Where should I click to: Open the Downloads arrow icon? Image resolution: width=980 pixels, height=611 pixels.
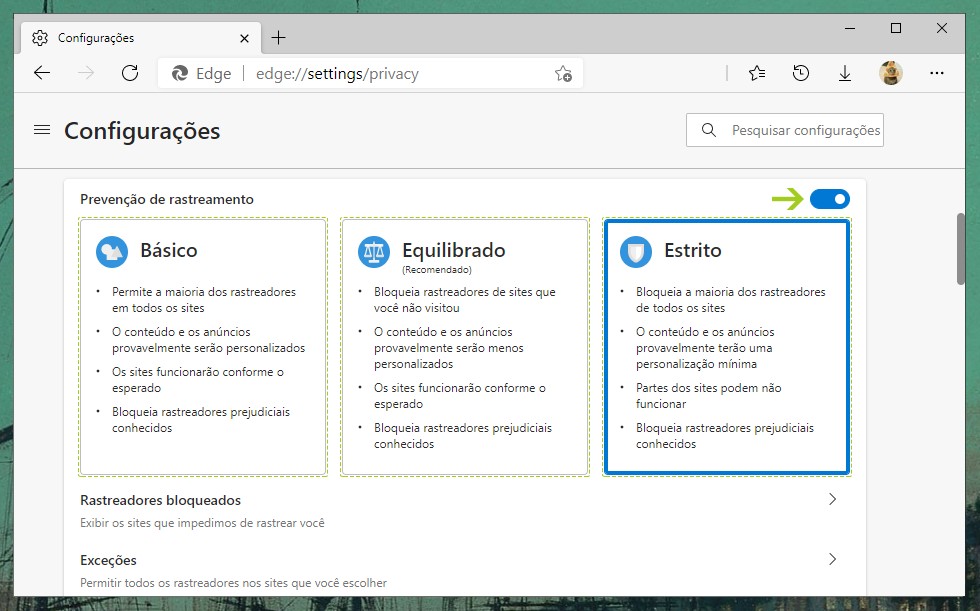click(845, 73)
